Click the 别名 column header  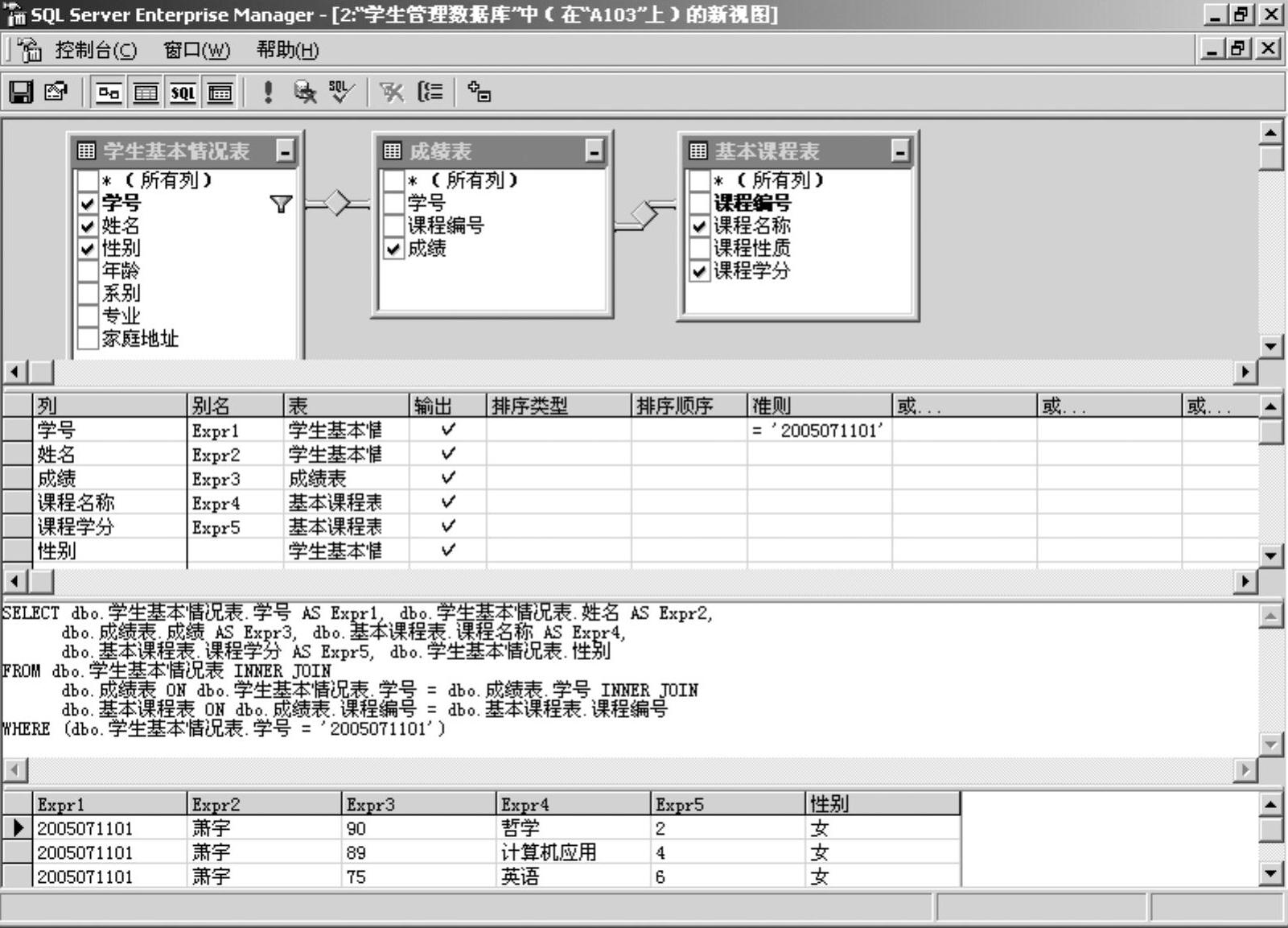click(x=235, y=406)
